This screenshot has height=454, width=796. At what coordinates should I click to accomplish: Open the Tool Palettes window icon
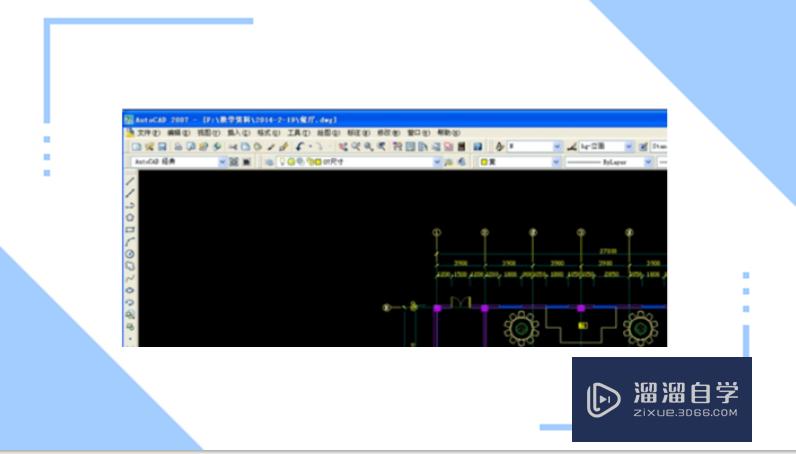pos(423,147)
